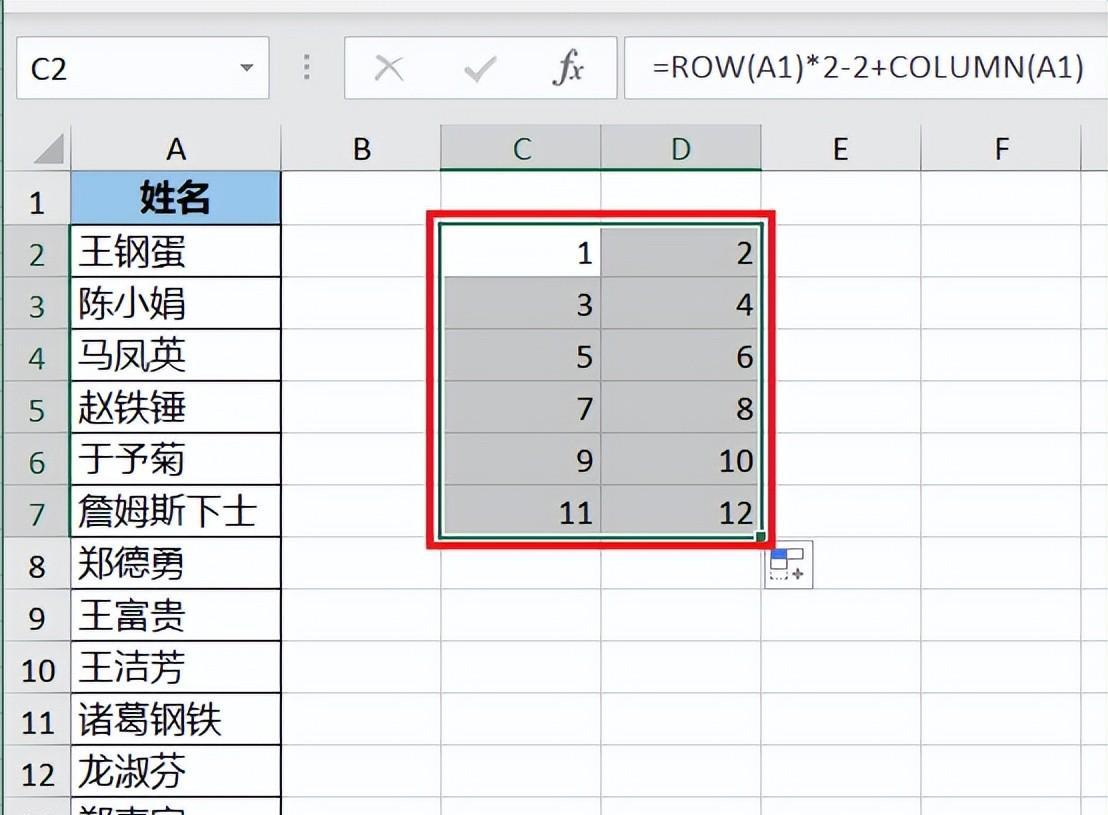Screen dimensions: 1108x815
Task: Open the Auto Fill Options button
Action: coord(788,564)
